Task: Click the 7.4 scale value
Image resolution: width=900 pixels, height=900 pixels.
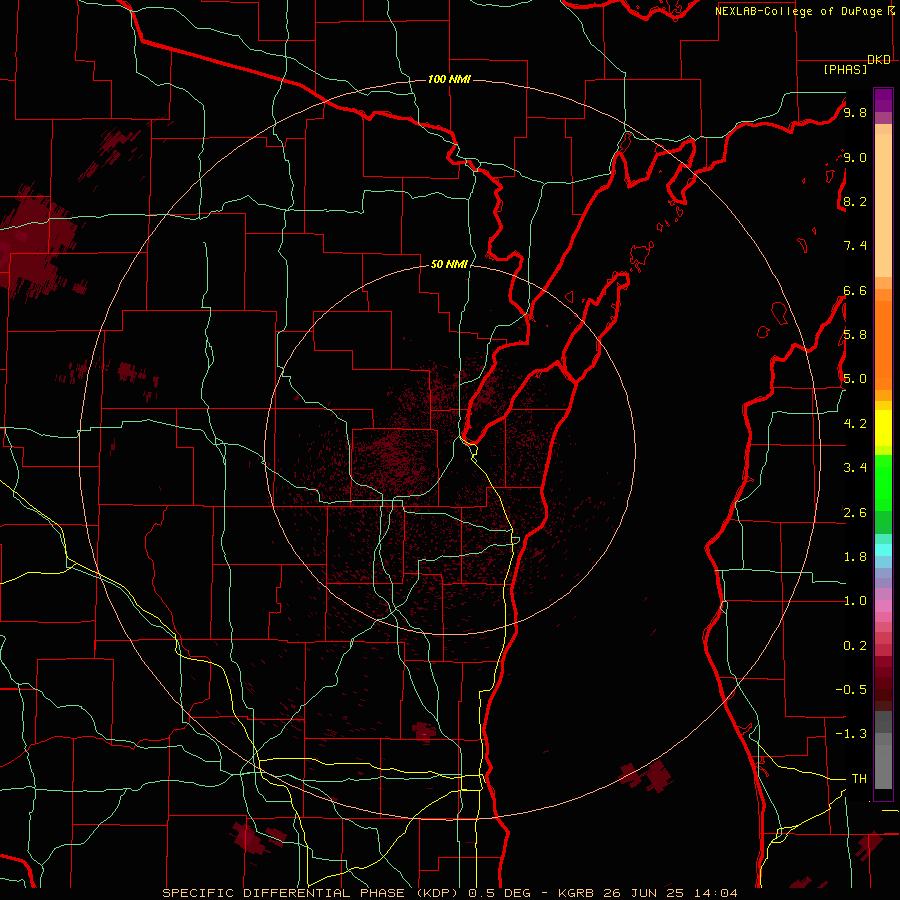Action: click(855, 246)
